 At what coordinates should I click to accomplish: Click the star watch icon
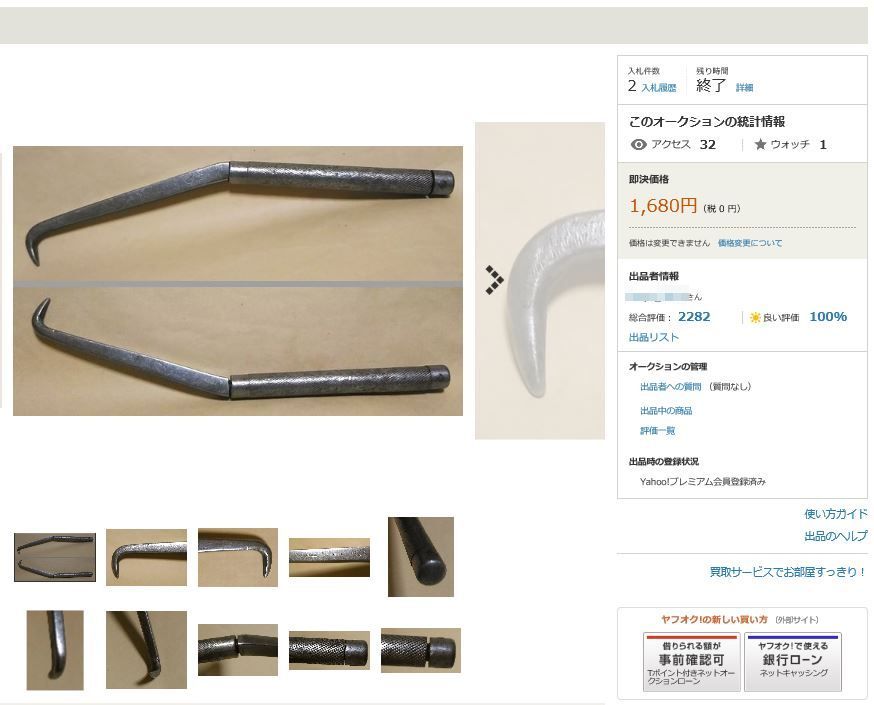(x=760, y=144)
